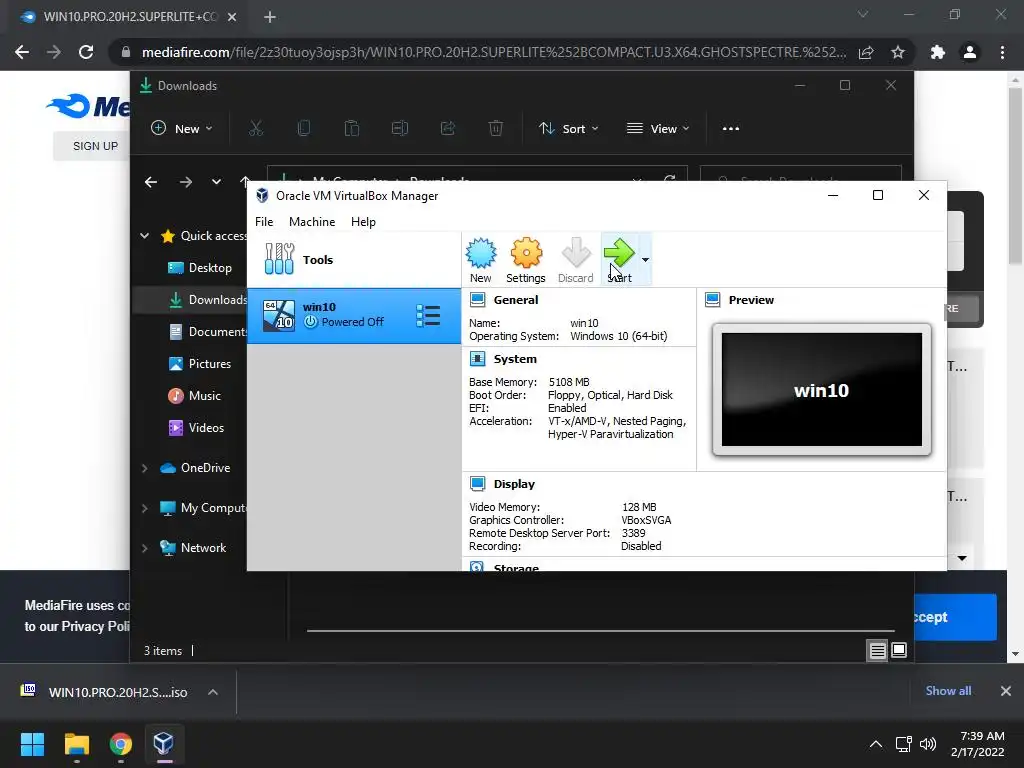Click Show all downloads link
Image resolution: width=1024 pixels, height=768 pixels.
point(948,691)
